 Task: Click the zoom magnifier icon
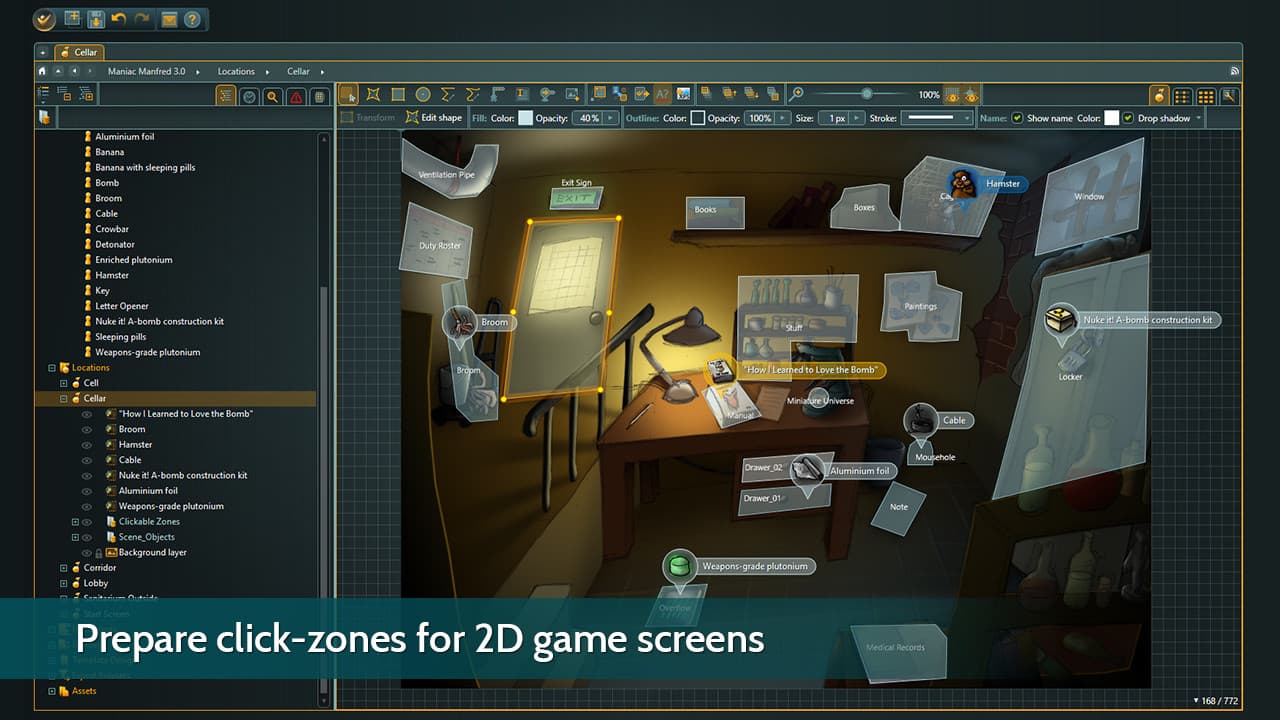(796, 94)
